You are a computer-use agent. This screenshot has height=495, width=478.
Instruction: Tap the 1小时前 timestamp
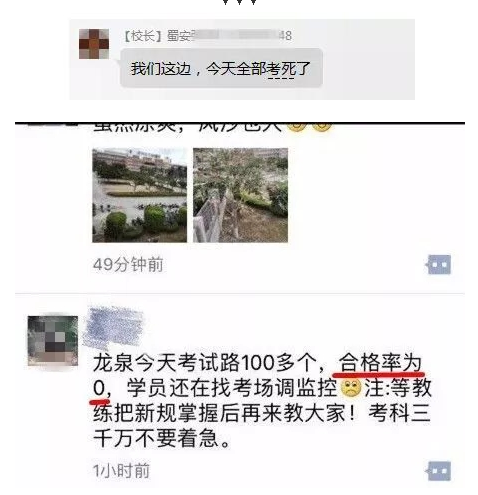pyautogui.click(x=121, y=471)
